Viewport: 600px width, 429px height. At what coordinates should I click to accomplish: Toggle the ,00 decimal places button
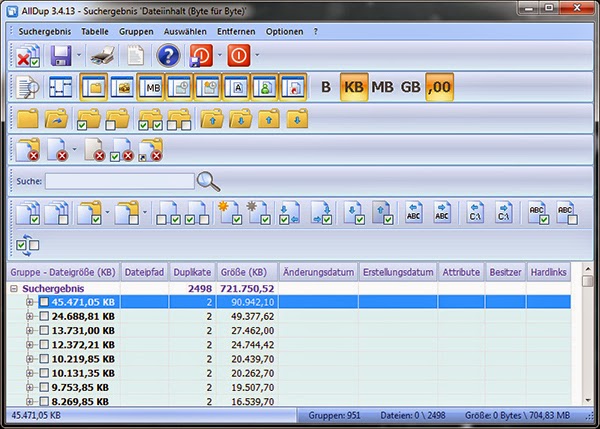pos(439,87)
